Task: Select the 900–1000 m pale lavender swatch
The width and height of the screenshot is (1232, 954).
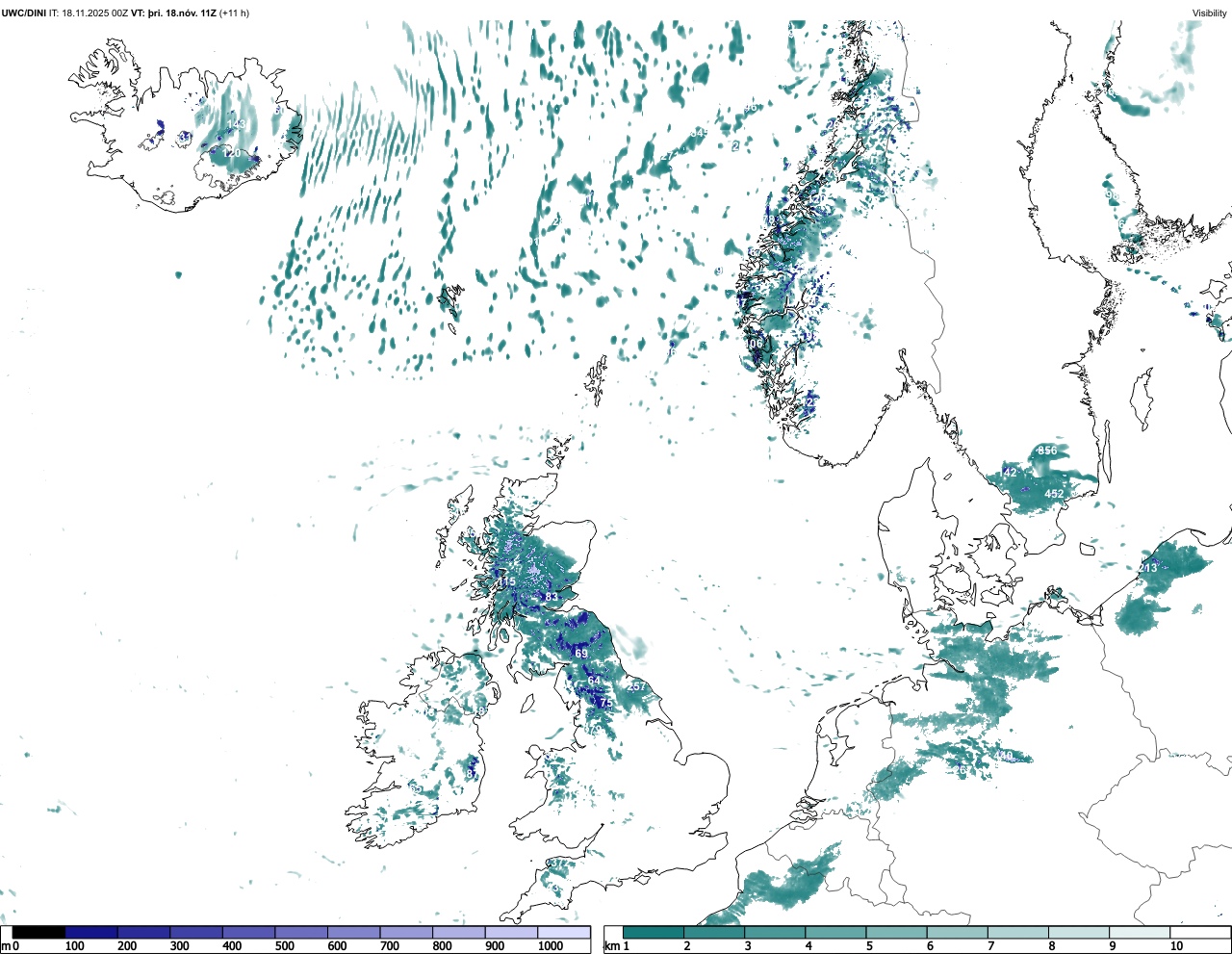Action: click(x=511, y=932)
